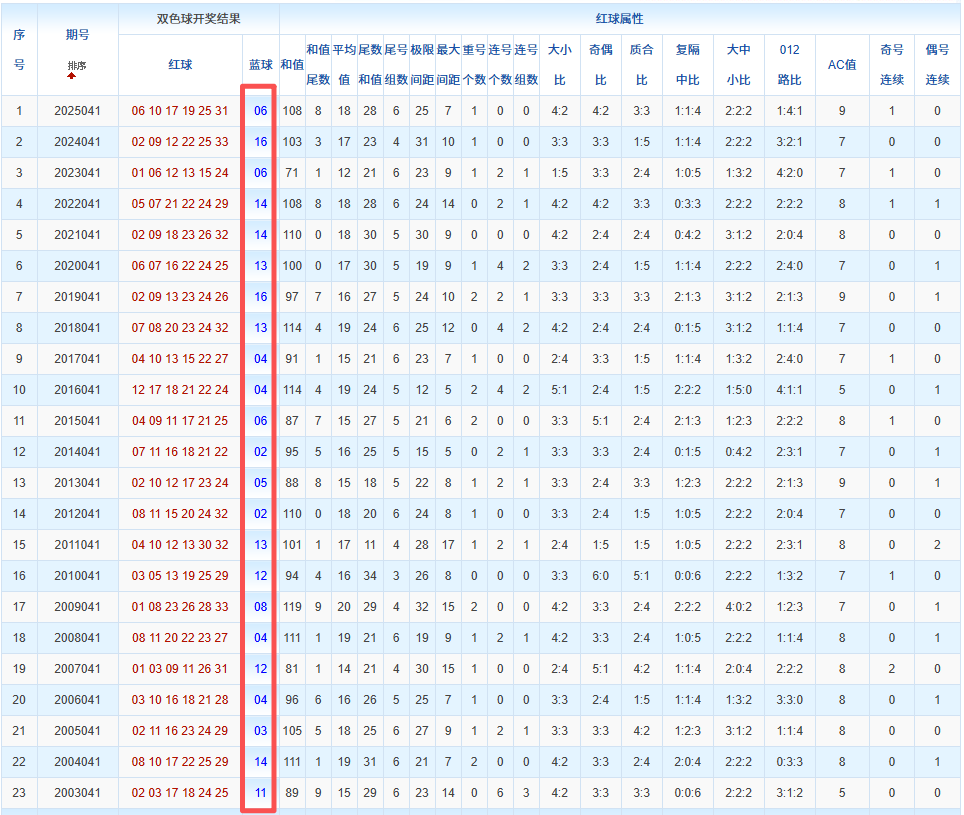Click issue number 2020041
Viewport: 964px width, 815px height.
click(77, 266)
